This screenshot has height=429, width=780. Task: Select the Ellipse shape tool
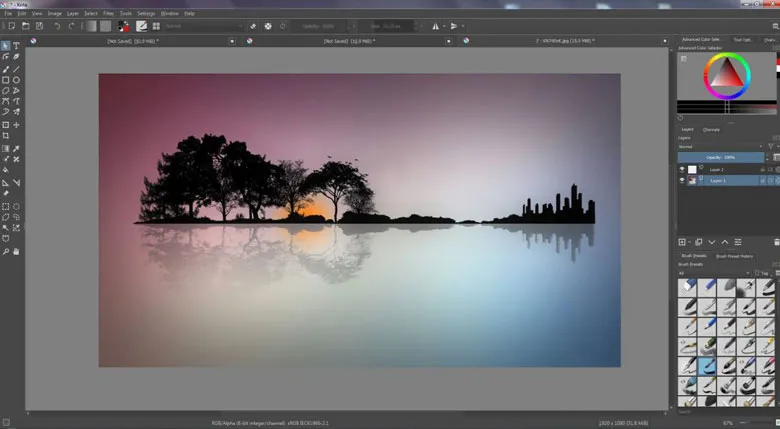pos(16,79)
